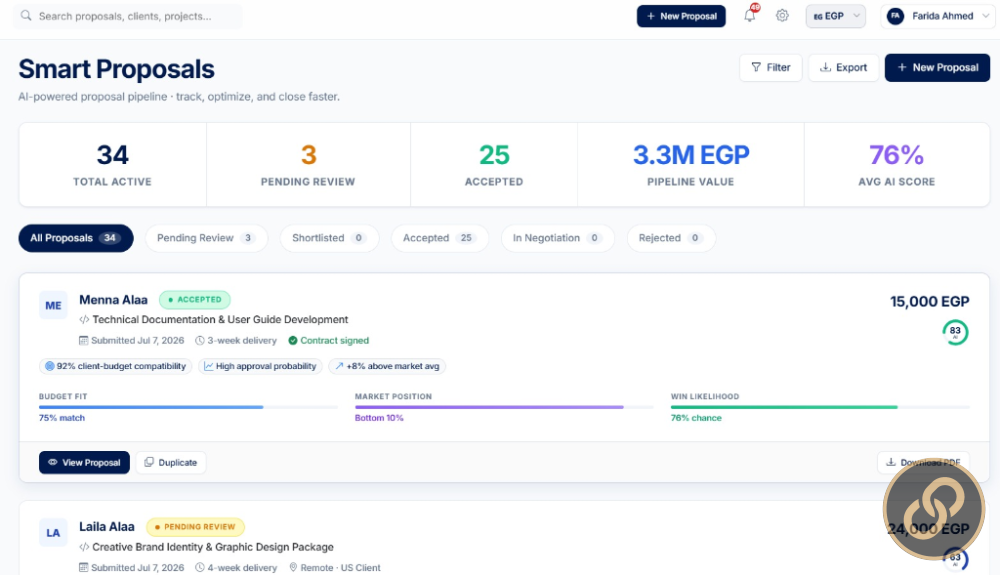
Task: Expand the Farida Ahmed account menu
Action: (936, 16)
